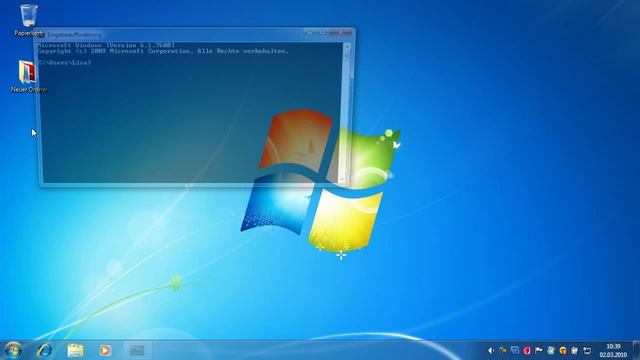Click the C:\Users\Lisa> prompt line
The image size is (640, 360).
64,63
